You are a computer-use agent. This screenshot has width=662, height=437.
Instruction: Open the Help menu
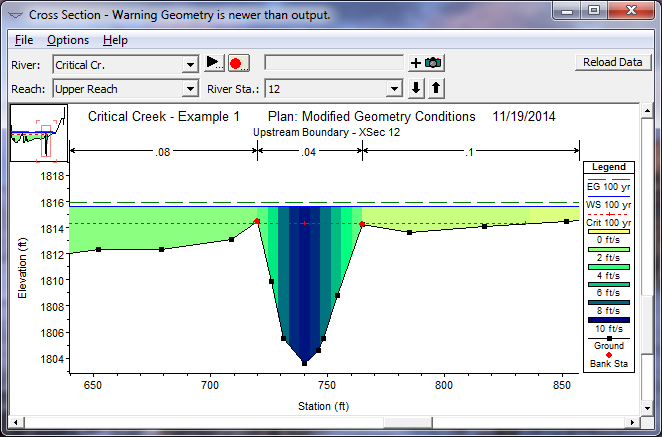[x=115, y=40]
